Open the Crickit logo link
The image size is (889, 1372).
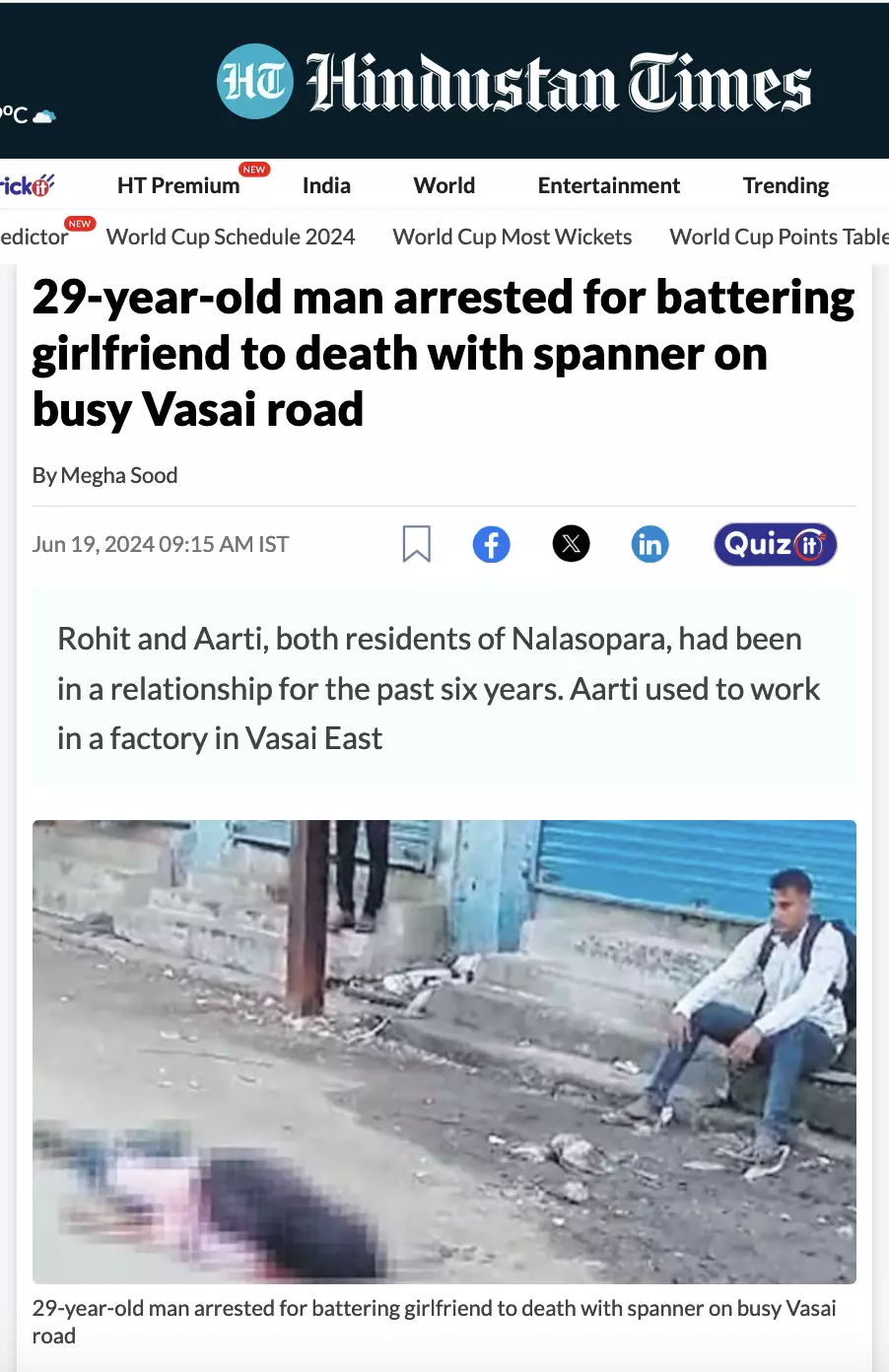point(27,185)
